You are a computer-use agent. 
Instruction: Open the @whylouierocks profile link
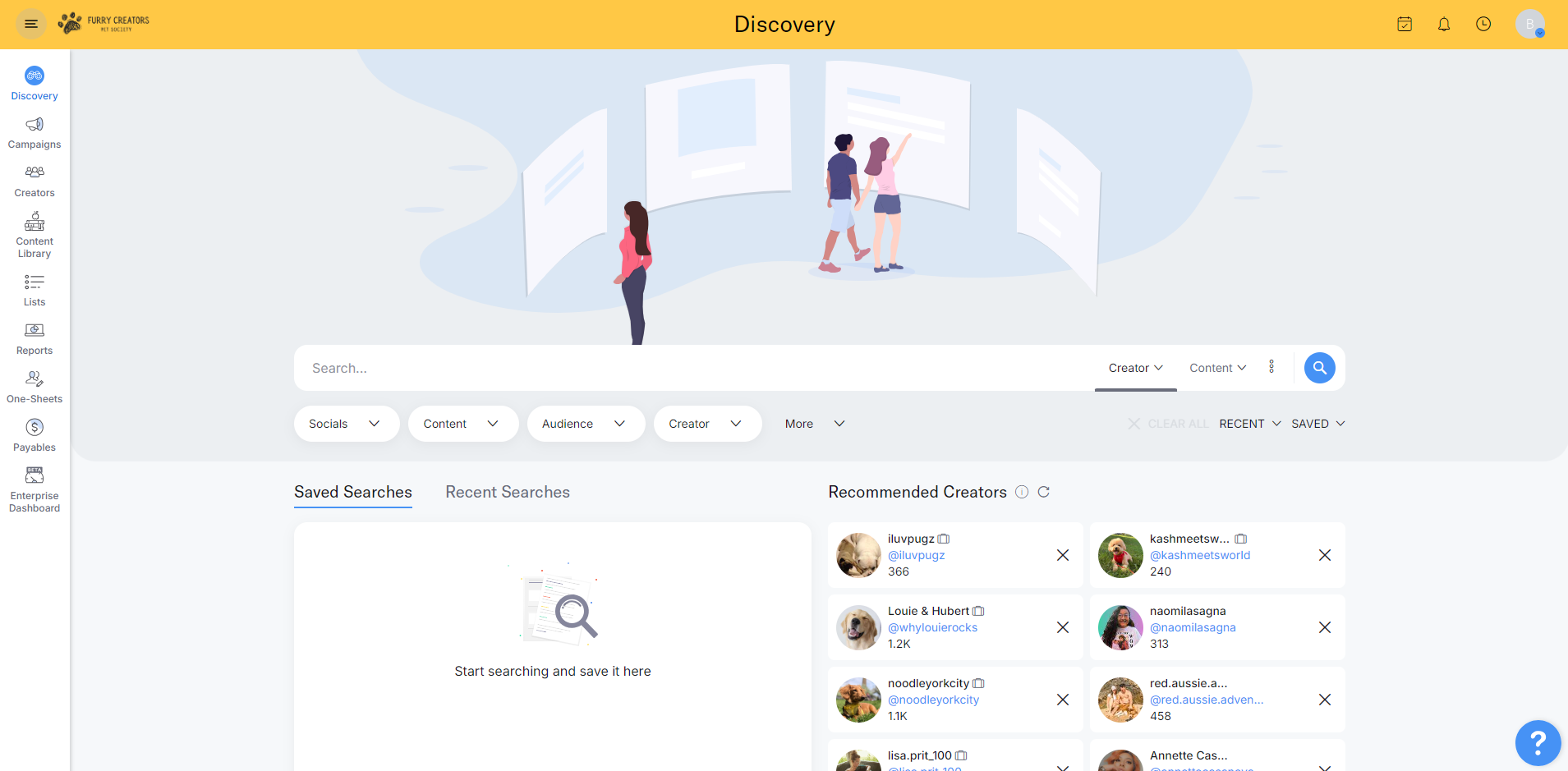[932, 627]
